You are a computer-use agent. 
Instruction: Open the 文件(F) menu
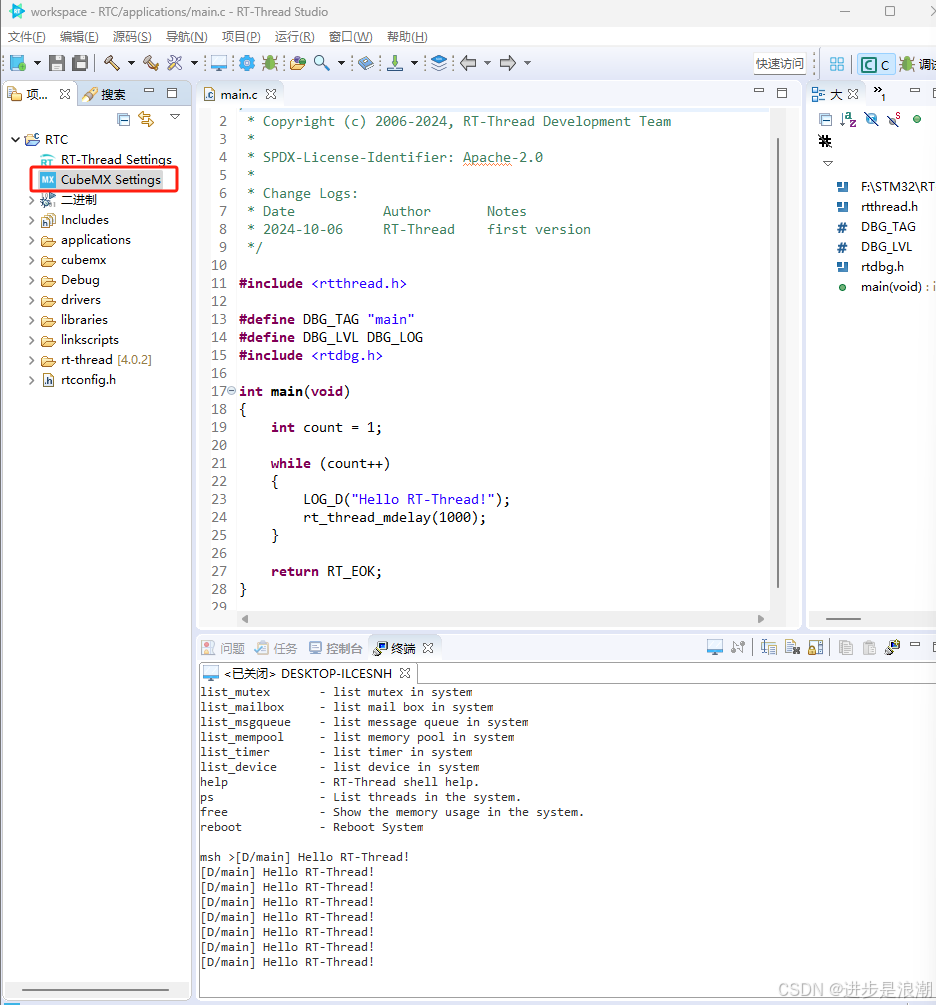[x=25, y=36]
